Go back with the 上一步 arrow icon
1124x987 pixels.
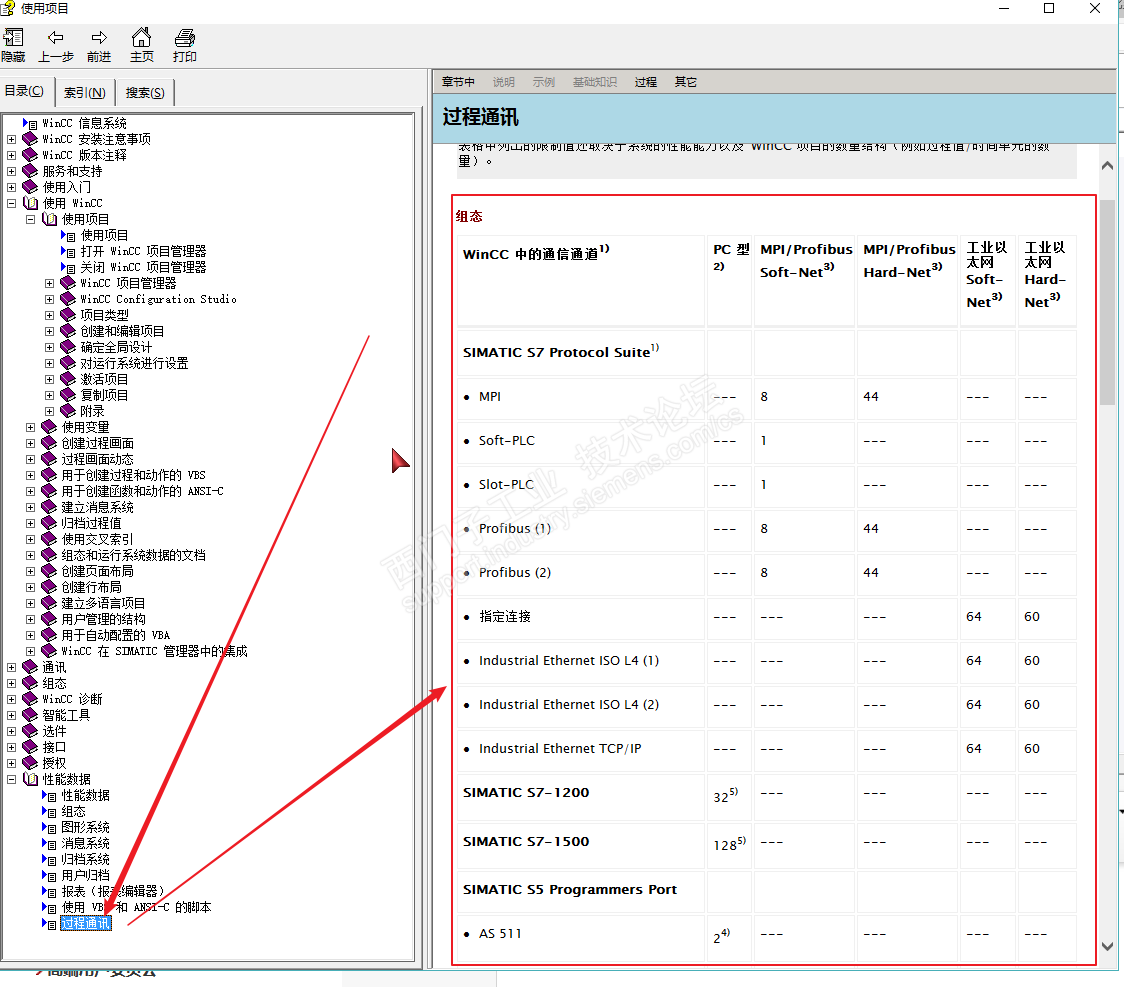click(55, 37)
